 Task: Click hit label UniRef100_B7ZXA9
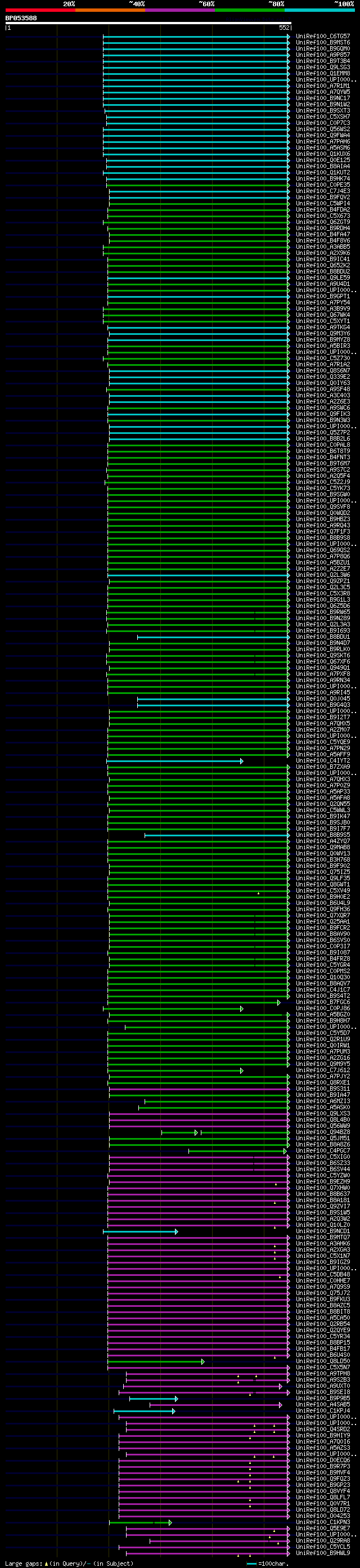(x=323, y=767)
